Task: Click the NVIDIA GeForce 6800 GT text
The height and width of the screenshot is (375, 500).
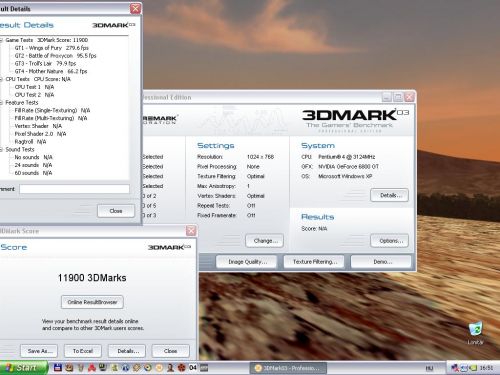Action: coord(348,166)
